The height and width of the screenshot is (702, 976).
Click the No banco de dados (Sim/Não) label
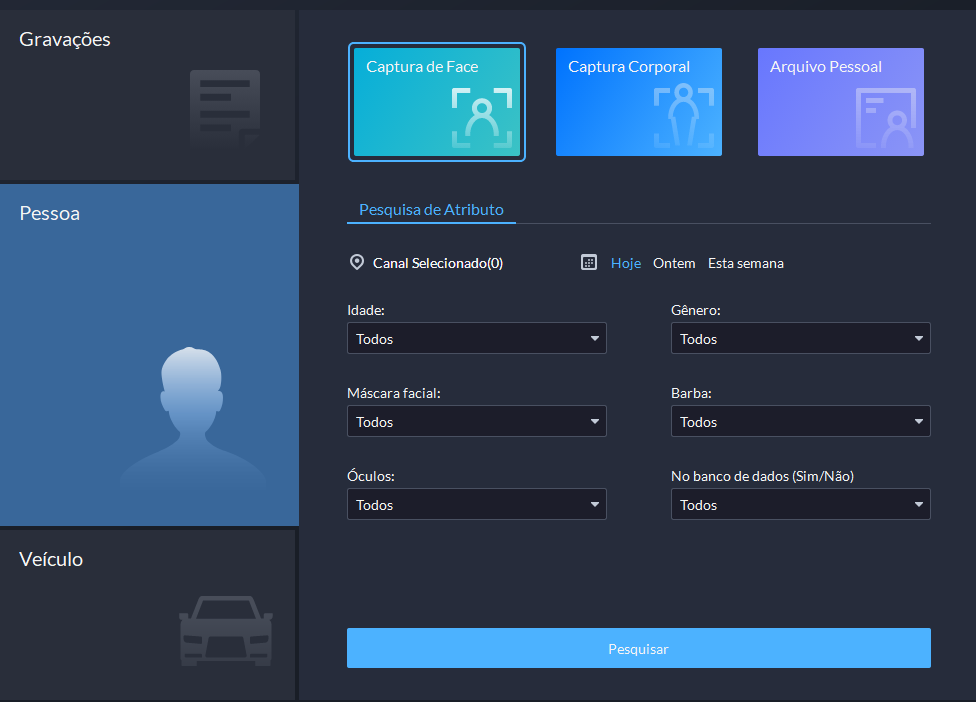click(x=762, y=476)
